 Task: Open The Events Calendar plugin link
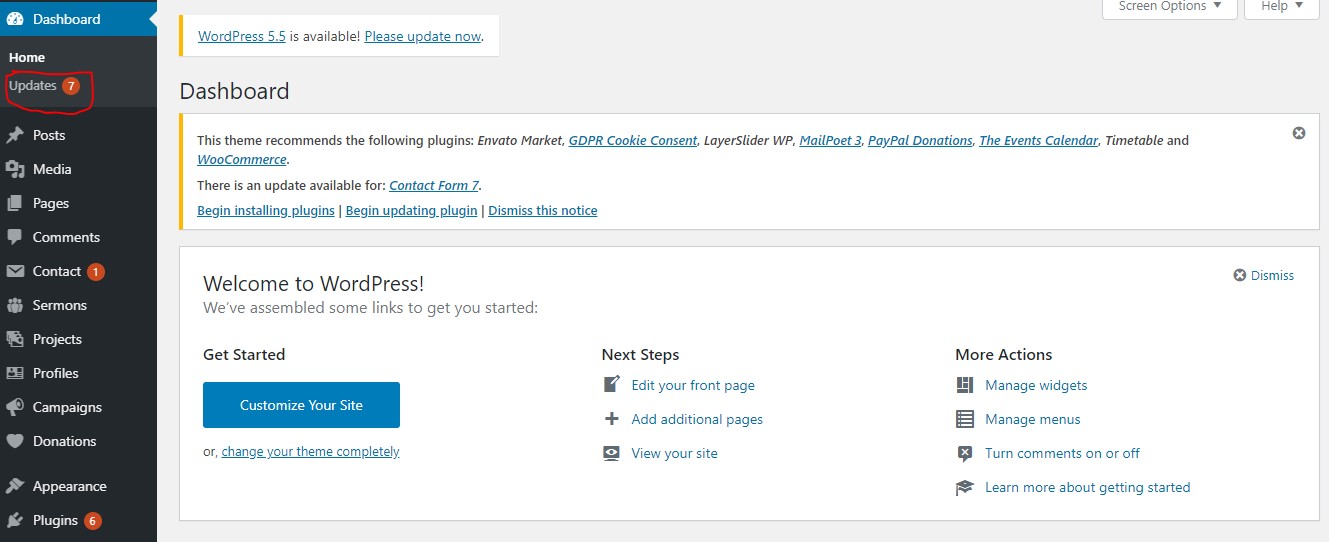tap(1039, 140)
